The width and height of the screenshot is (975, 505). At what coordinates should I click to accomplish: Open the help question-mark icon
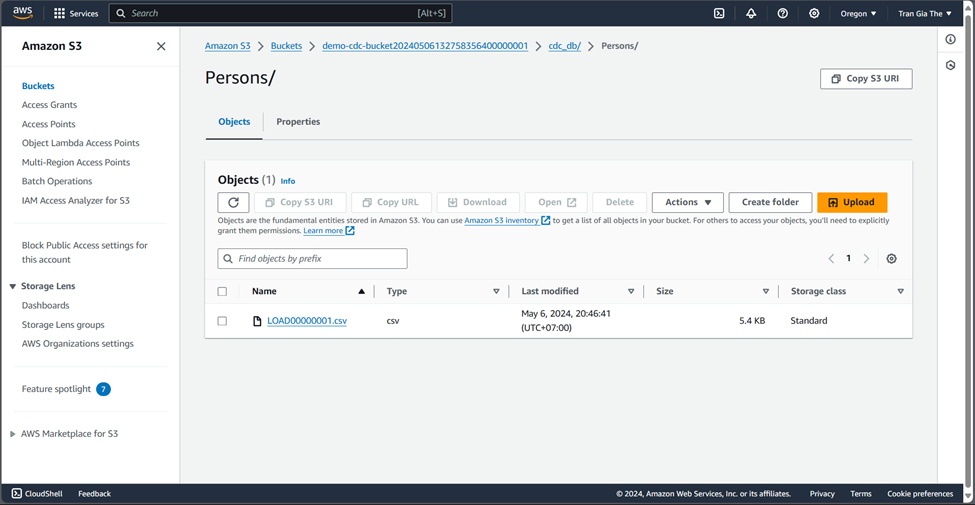[783, 13]
